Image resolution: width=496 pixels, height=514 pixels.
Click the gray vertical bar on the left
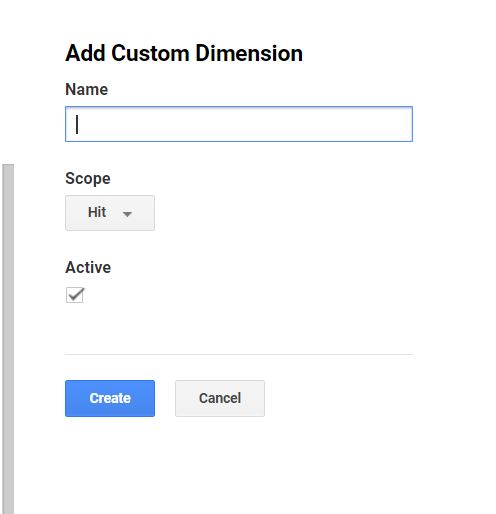point(8,339)
